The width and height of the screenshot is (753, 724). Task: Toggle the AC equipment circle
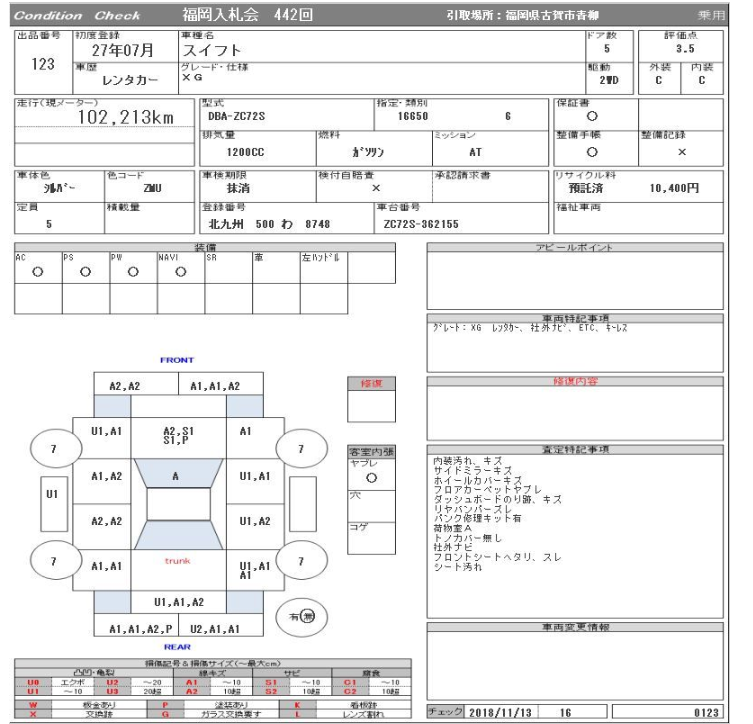click(x=37, y=270)
